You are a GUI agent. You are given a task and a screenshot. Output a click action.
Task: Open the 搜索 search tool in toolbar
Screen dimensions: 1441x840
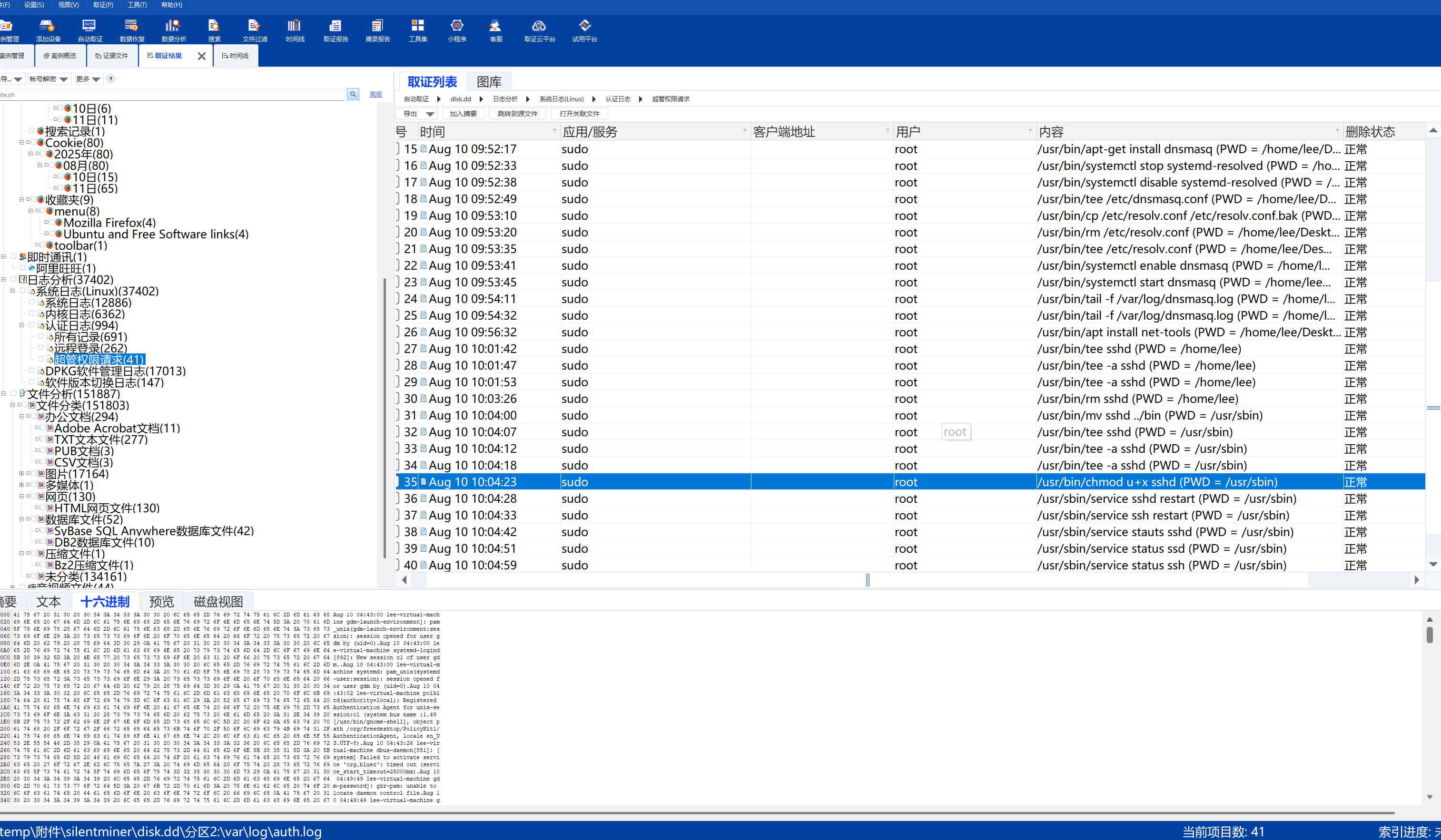[x=215, y=30]
